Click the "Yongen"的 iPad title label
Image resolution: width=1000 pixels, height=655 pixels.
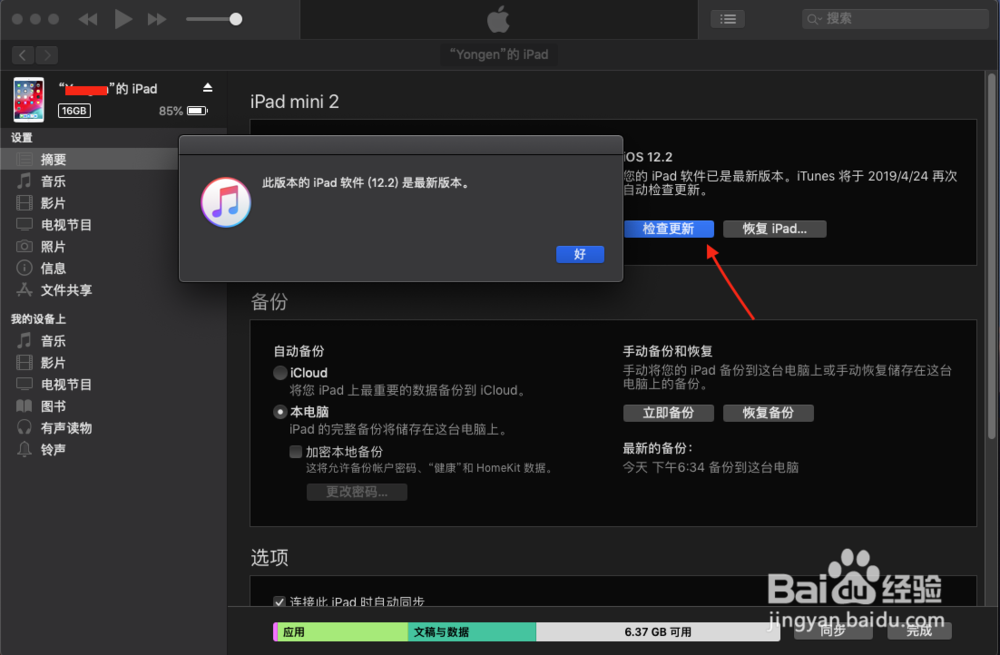tap(499, 55)
